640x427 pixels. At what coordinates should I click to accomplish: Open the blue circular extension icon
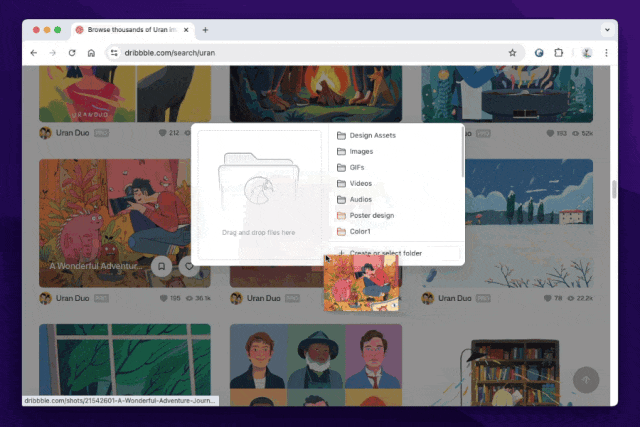[539, 53]
